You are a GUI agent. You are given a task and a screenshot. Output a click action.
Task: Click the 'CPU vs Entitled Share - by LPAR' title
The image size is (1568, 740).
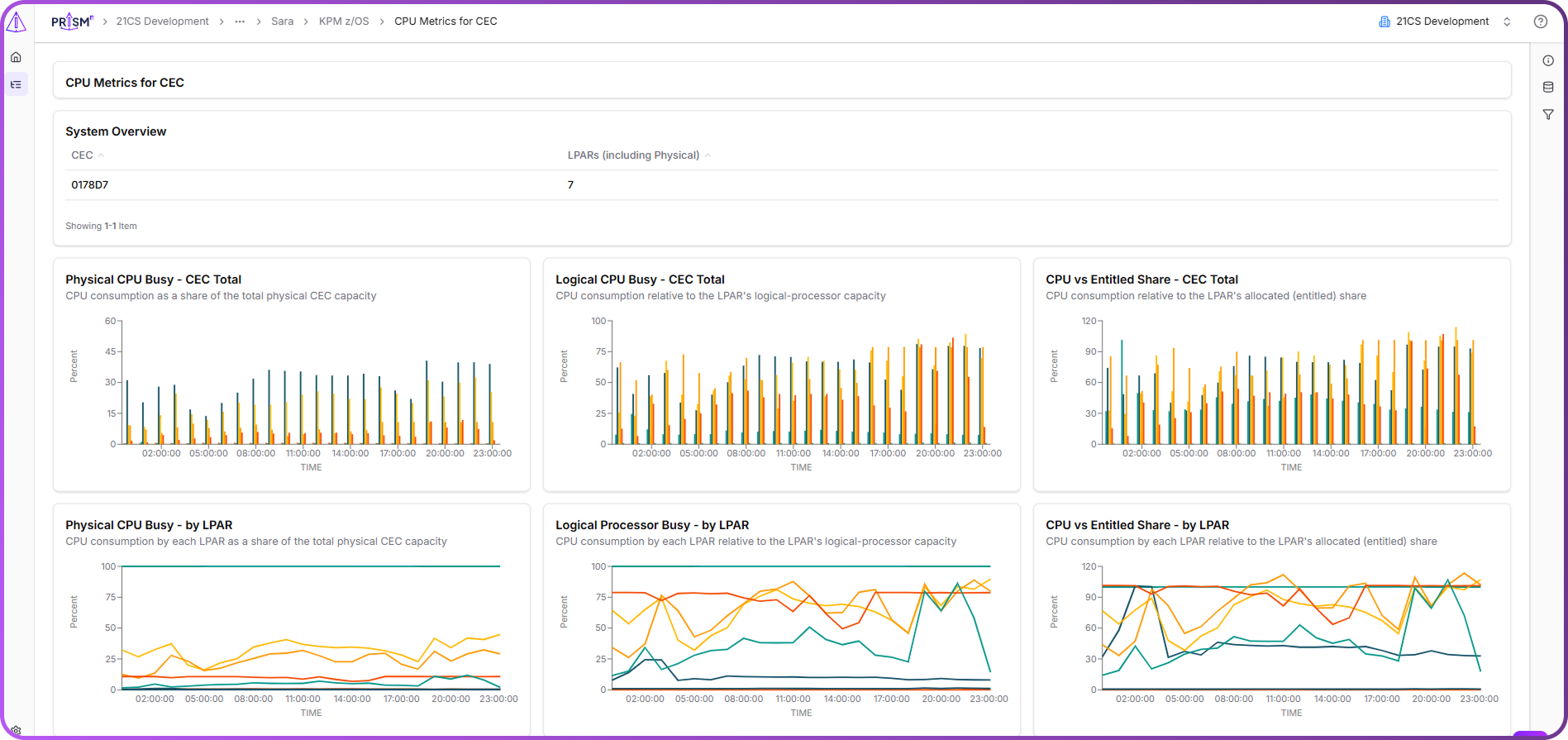tap(1137, 525)
